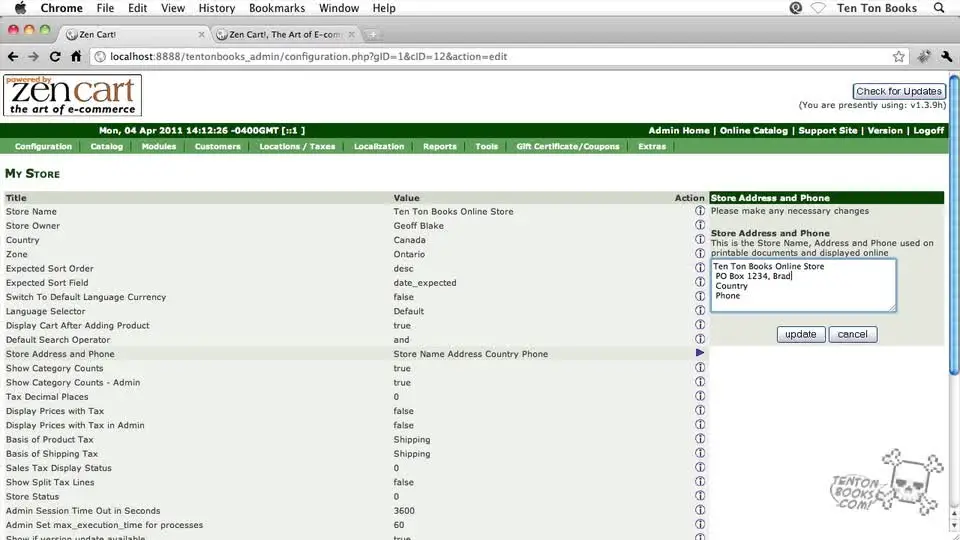Open Chrome wrench settings menu

(947, 56)
